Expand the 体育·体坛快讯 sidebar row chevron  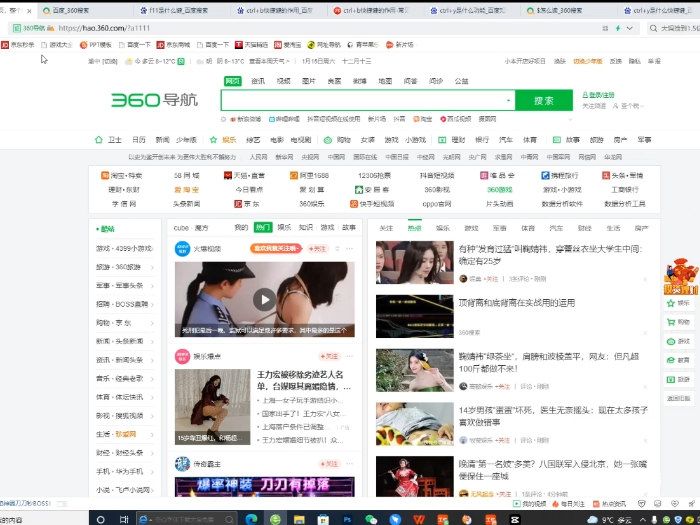pos(152,397)
